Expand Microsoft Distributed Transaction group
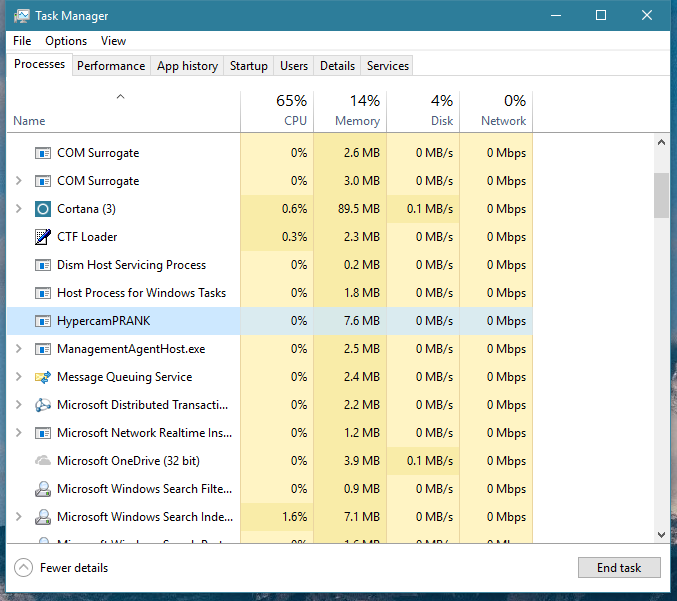 [x=19, y=405]
